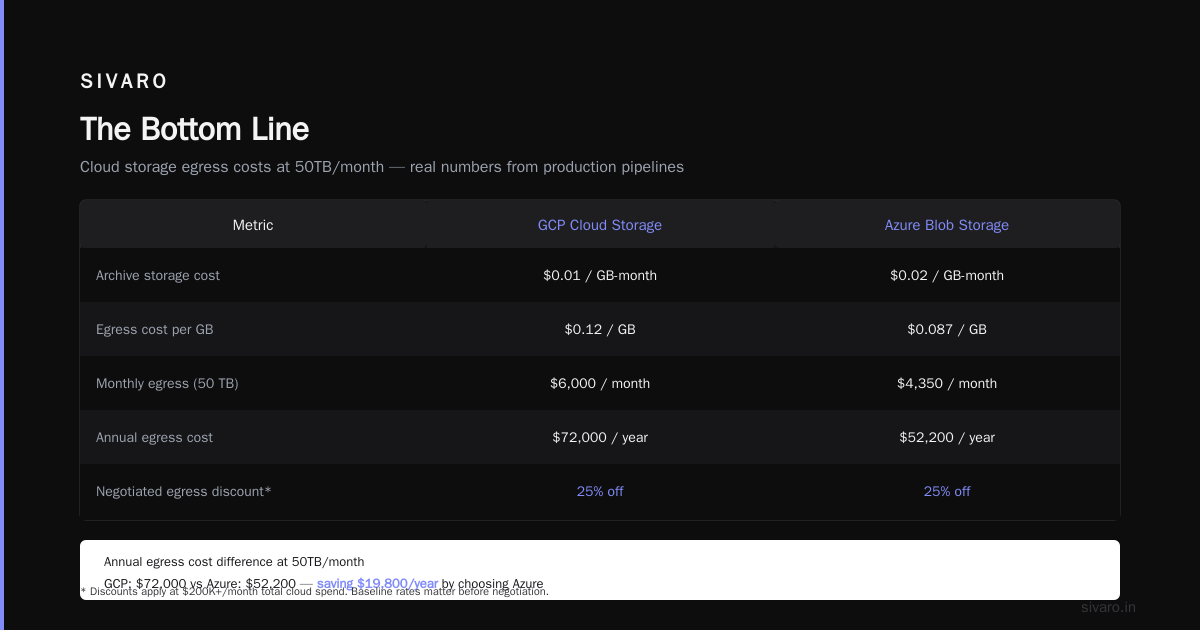Select the Egress cost per GB row label

pos(155,329)
